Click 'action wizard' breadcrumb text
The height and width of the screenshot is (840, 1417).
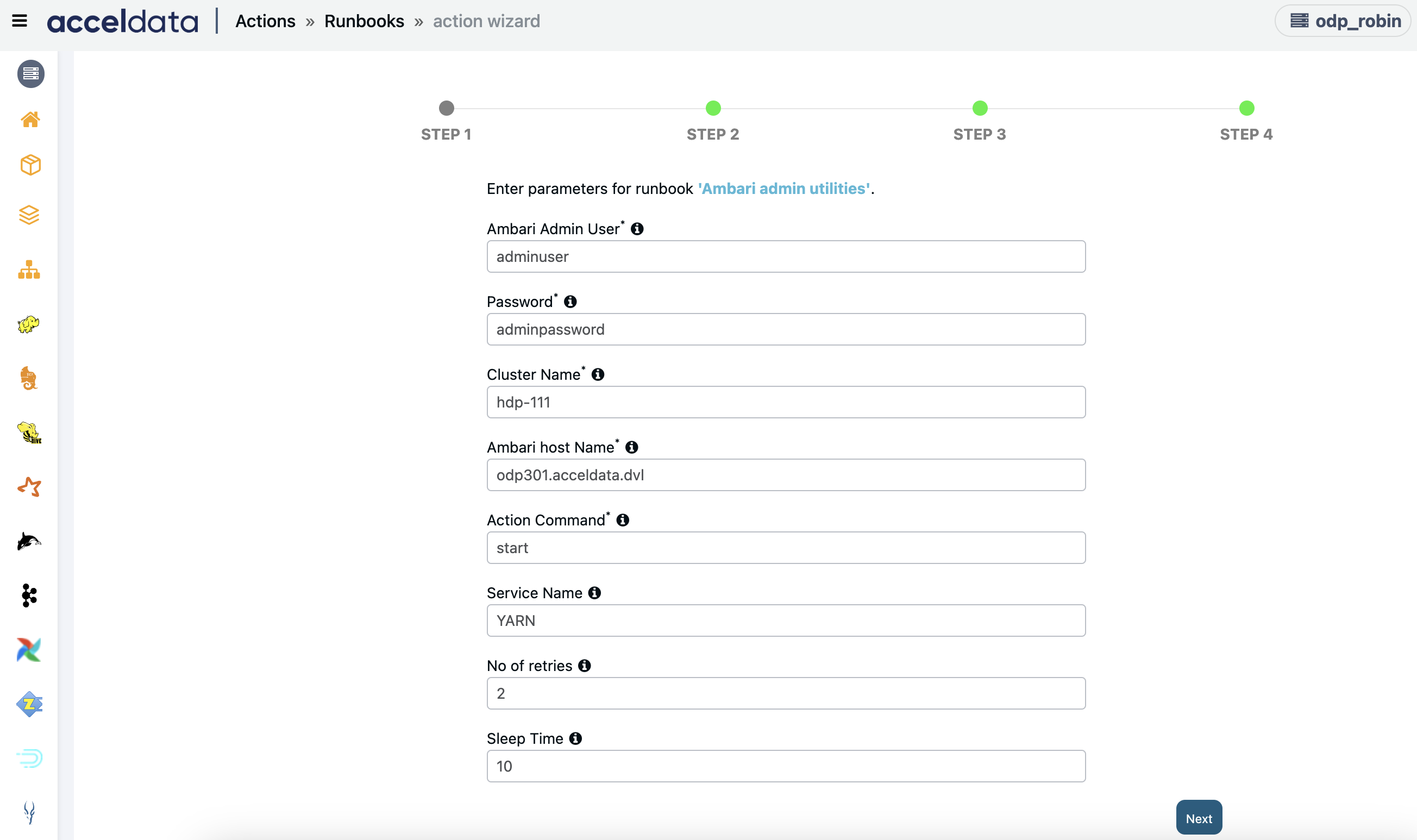pos(487,21)
